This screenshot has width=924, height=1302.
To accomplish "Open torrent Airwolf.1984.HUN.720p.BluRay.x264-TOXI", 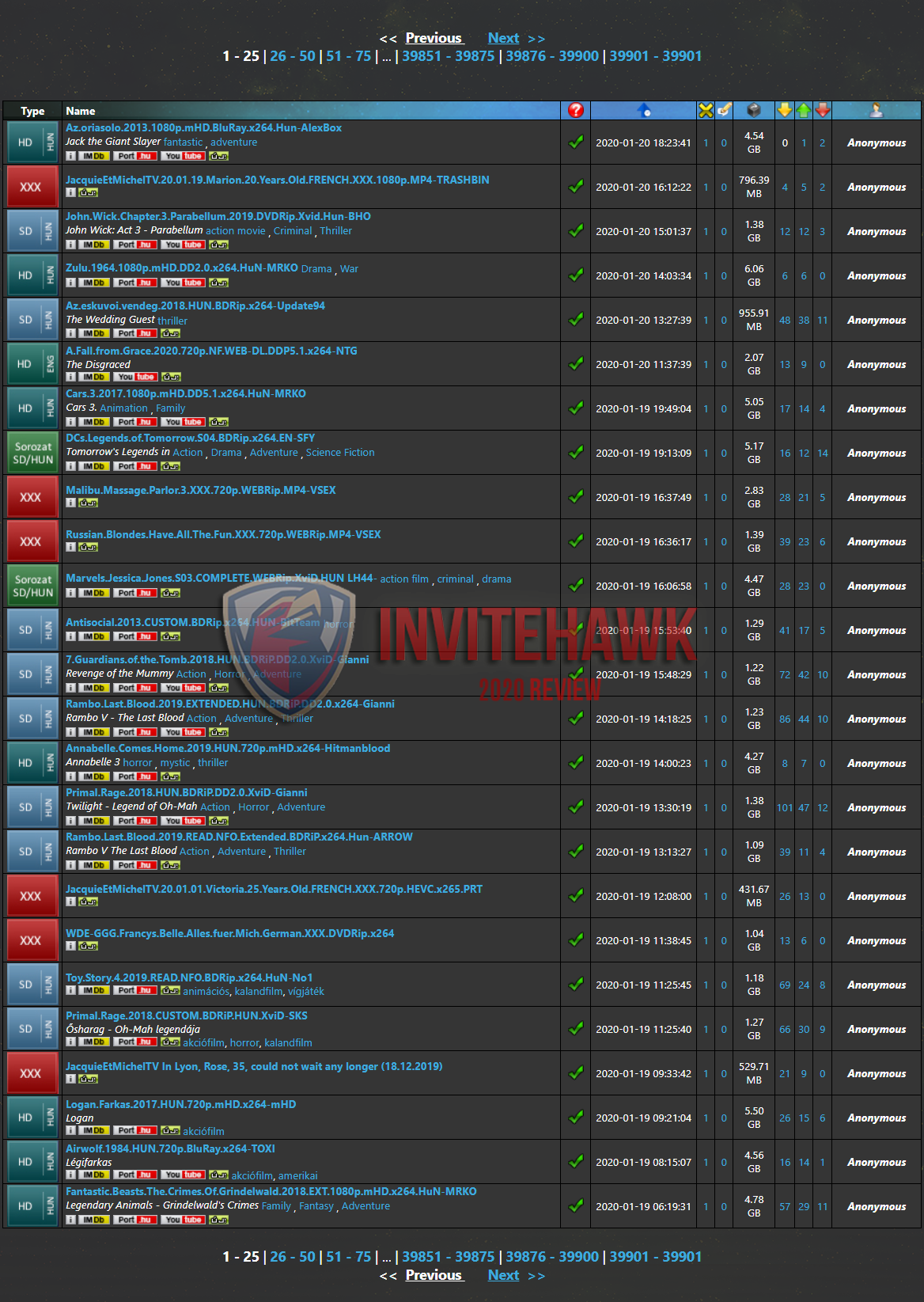I will click(x=170, y=1149).
